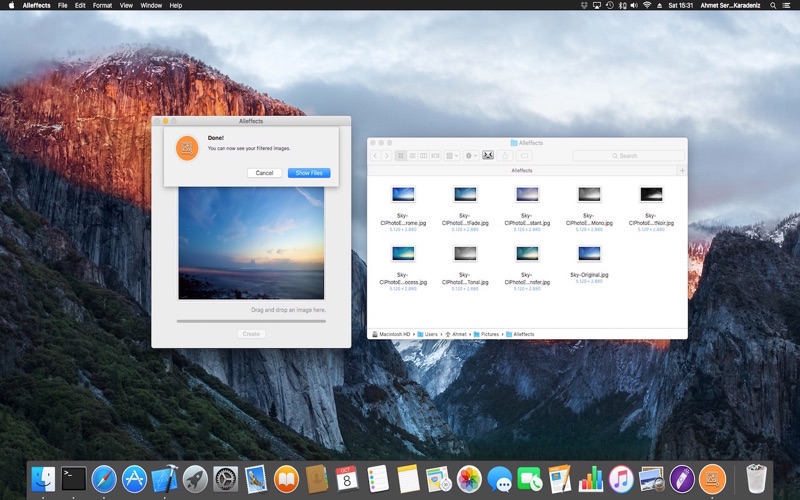Viewport: 800px width, 500px height.
Task: Switch Finder to column view
Action: (423, 156)
